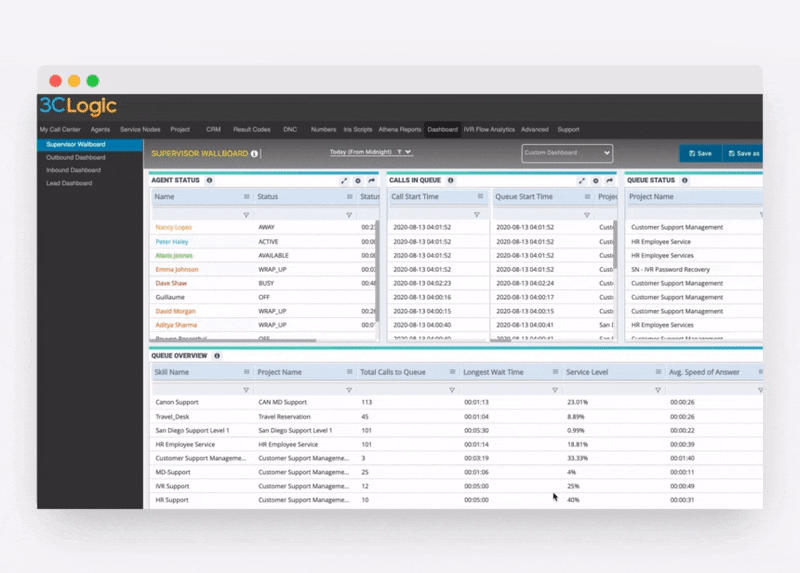Viewport: 800px width, 573px height.
Task: Click filter icon under Queue Overview Project Name
Action: (x=349, y=390)
